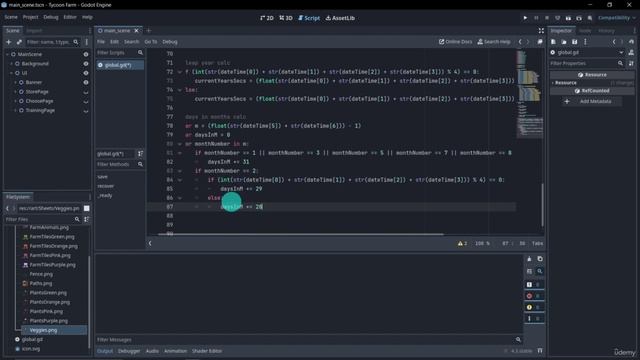Show the hidden StorePage node
640x360 pixels.
pyautogui.click(x=86, y=92)
